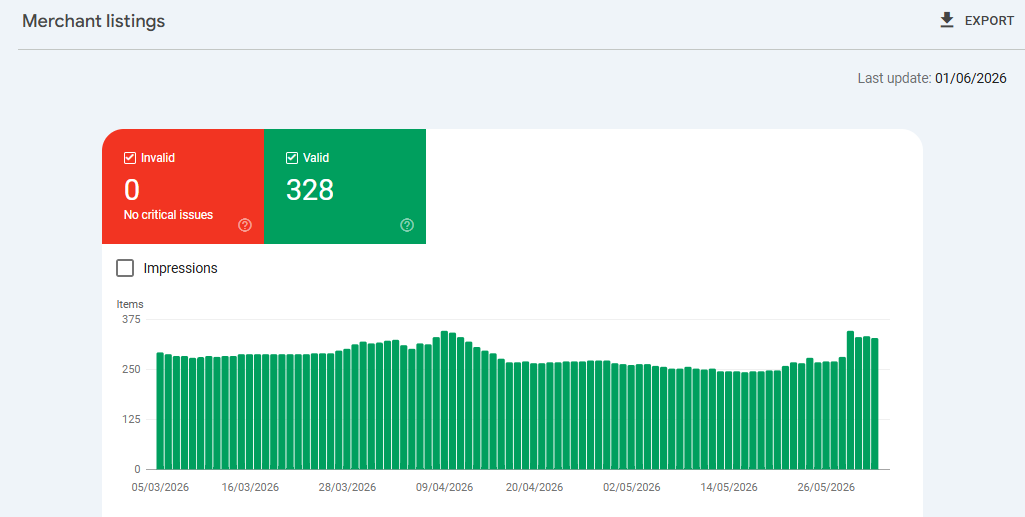Open help icon on Invalid card
The height and width of the screenshot is (517, 1025).
tap(245, 225)
